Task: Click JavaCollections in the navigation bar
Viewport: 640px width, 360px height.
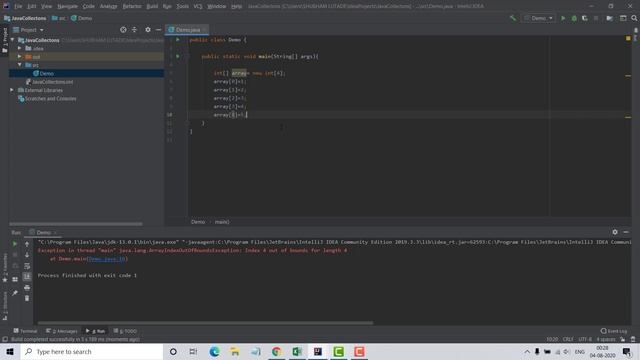Action: [x=25, y=18]
